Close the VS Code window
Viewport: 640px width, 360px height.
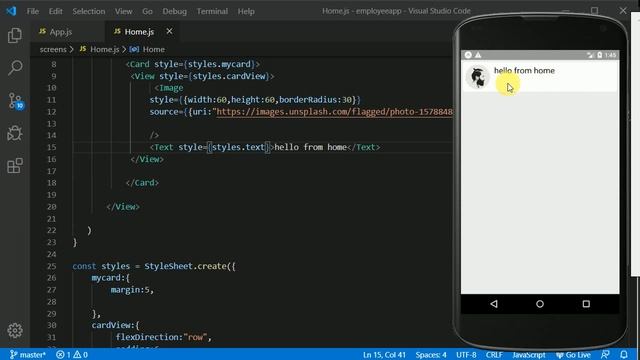coord(623,11)
